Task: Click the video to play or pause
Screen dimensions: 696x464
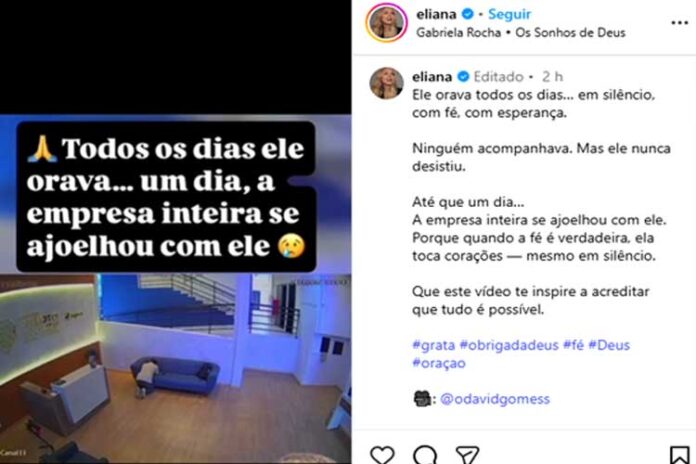Action: (x=176, y=289)
